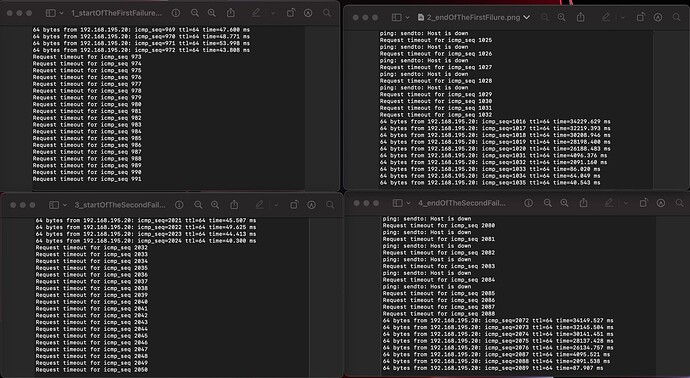690x378 pixels.
Task: Zoom in on 3_startOfTheSecondFail window
Action: point(215,205)
